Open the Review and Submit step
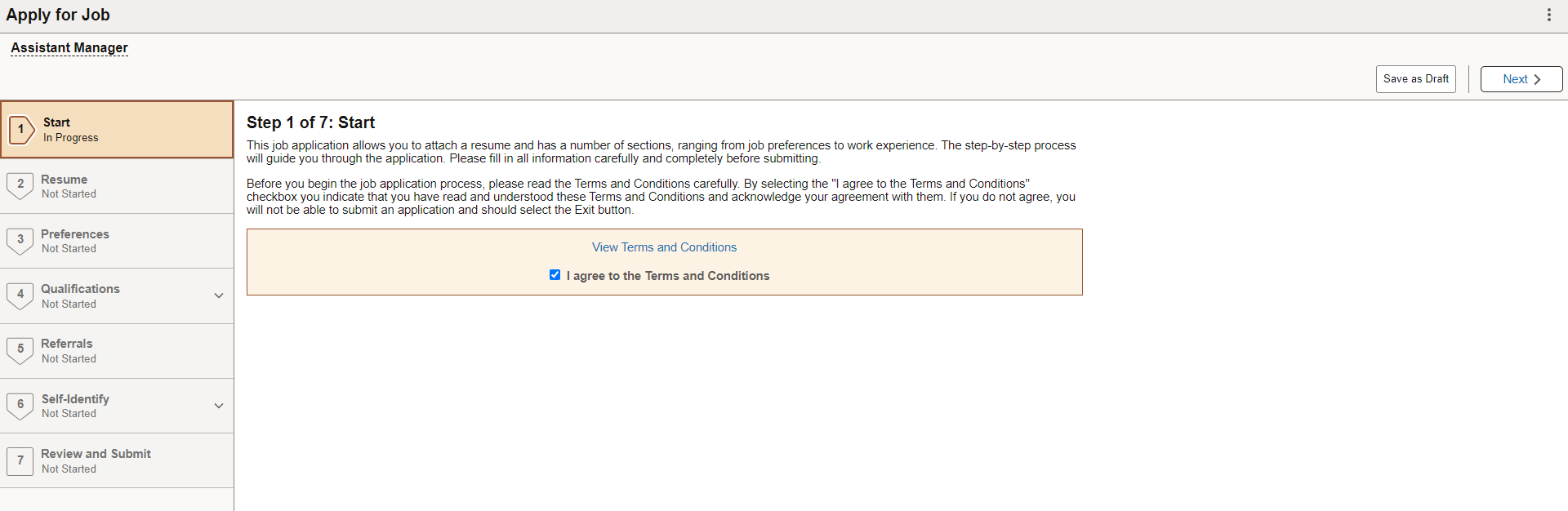The height and width of the screenshot is (511, 1568). click(x=117, y=460)
